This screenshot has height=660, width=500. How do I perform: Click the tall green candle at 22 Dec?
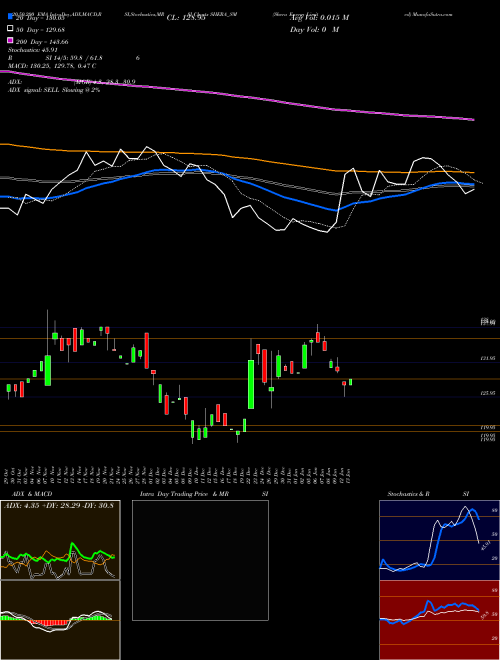click(251, 384)
